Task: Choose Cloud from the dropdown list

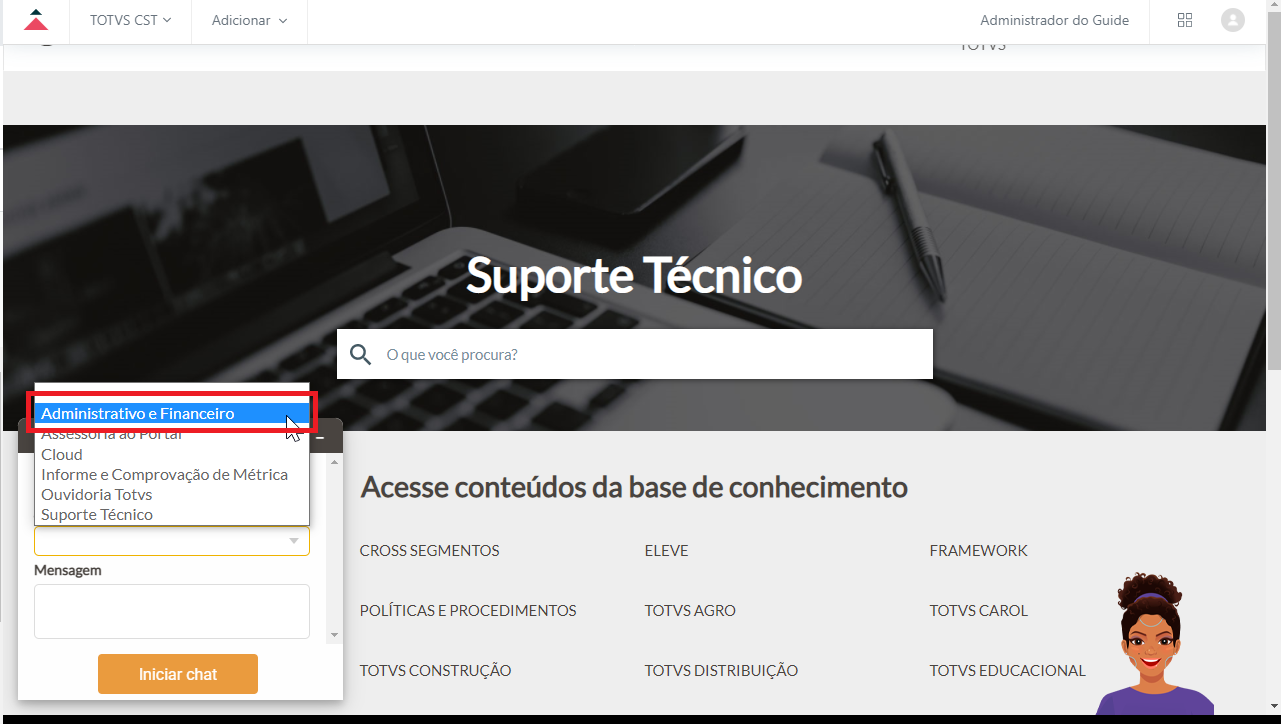Action: tap(172, 454)
